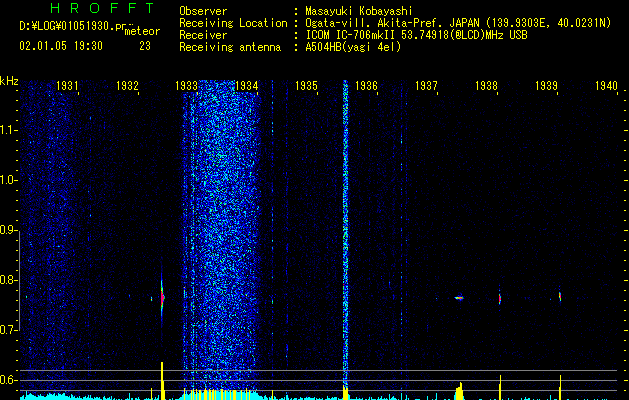The width and height of the screenshot is (629, 400).
Task: Click the 1933 time marker
Action: click(x=187, y=85)
